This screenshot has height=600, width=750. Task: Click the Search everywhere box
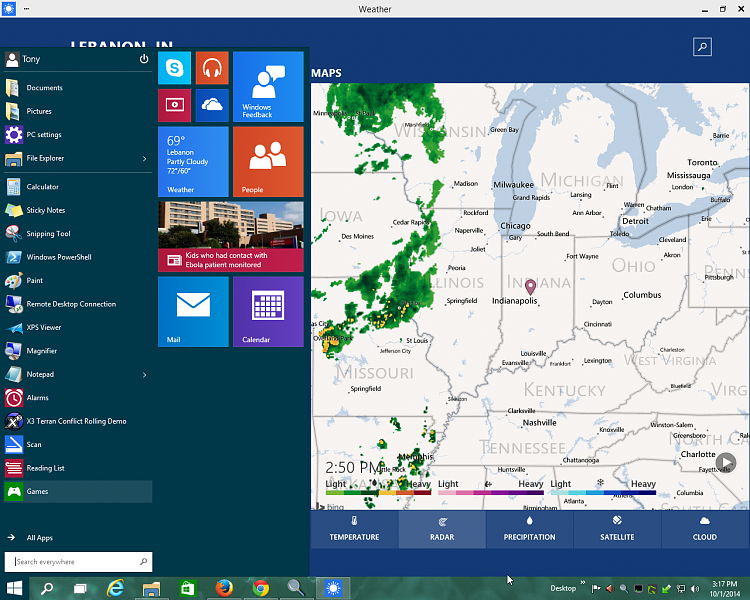point(78,562)
